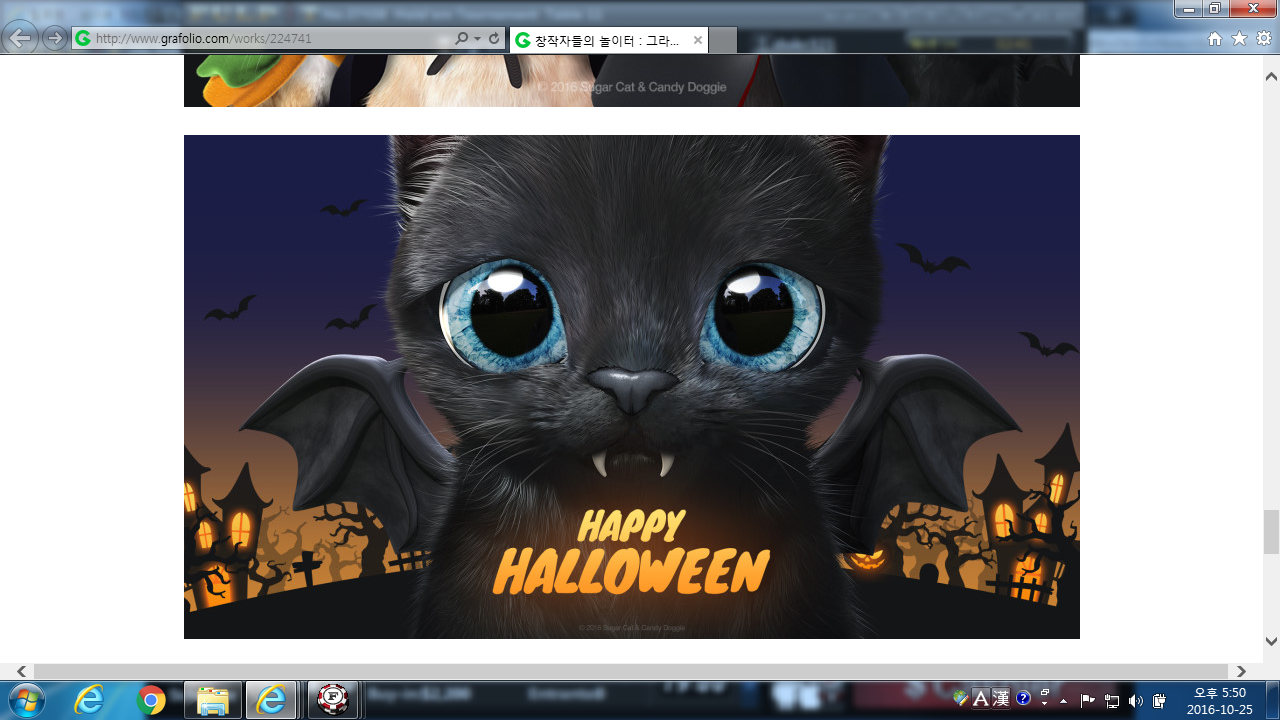The width and height of the screenshot is (1280, 720).
Task: Open the Windows Start menu
Action: pyautogui.click(x=25, y=700)
